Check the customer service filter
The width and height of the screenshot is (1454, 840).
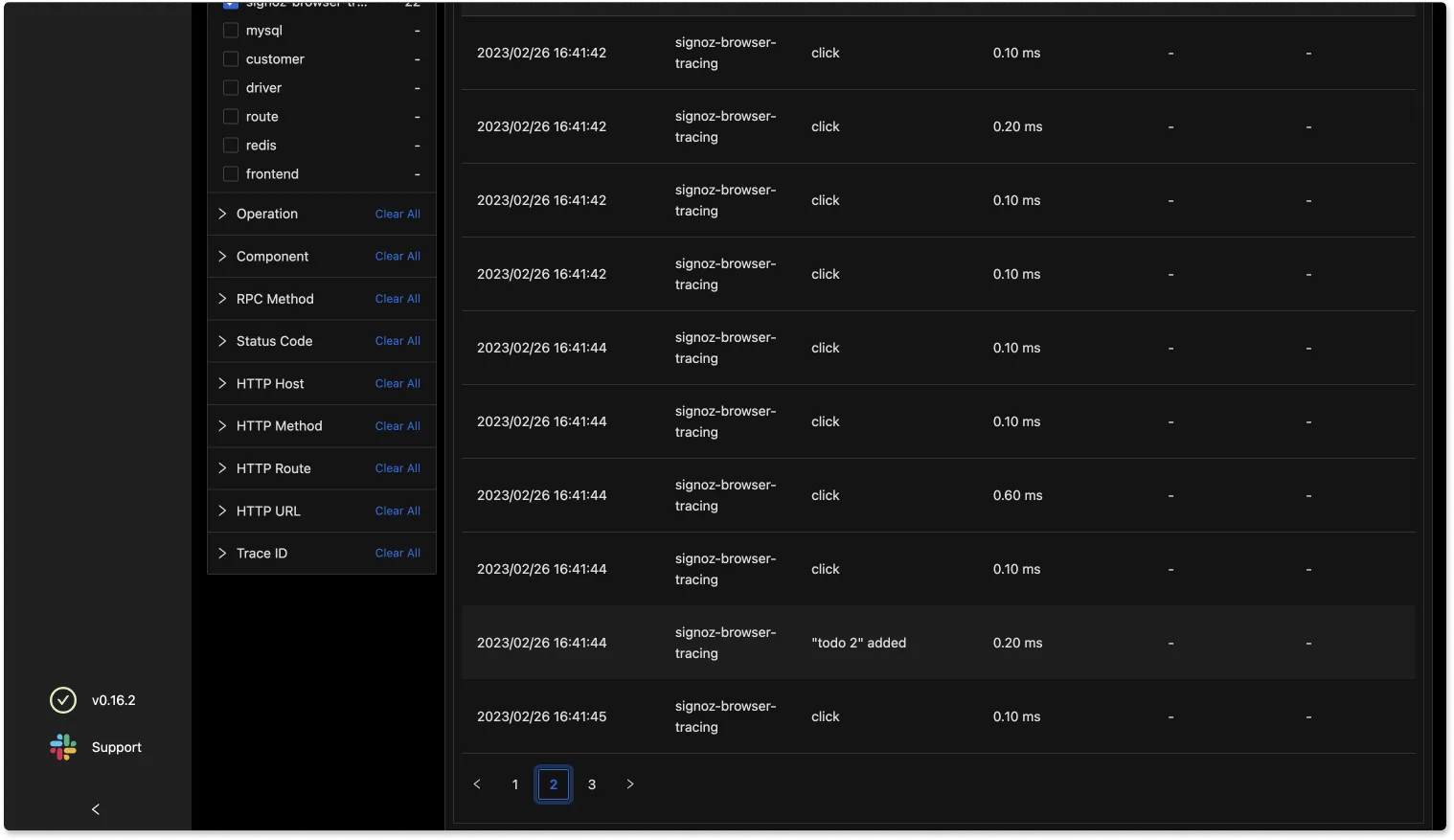(231, 59)
